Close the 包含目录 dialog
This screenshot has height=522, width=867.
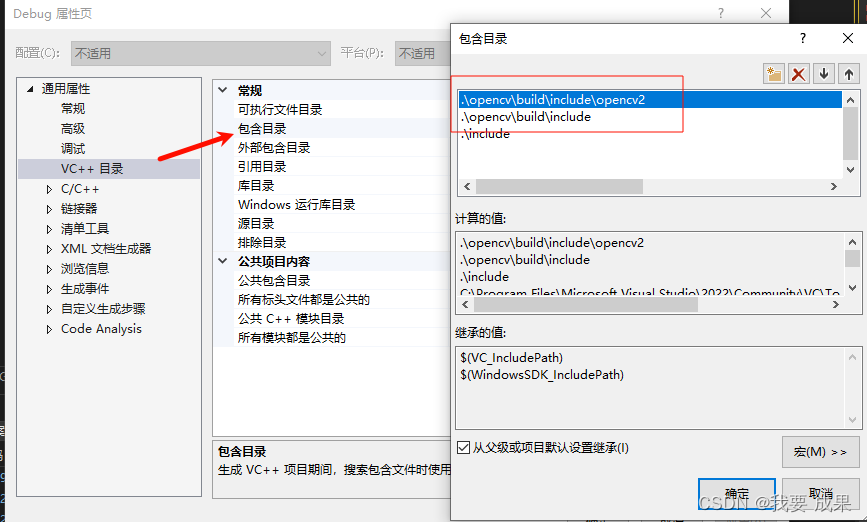coord(848,38)
